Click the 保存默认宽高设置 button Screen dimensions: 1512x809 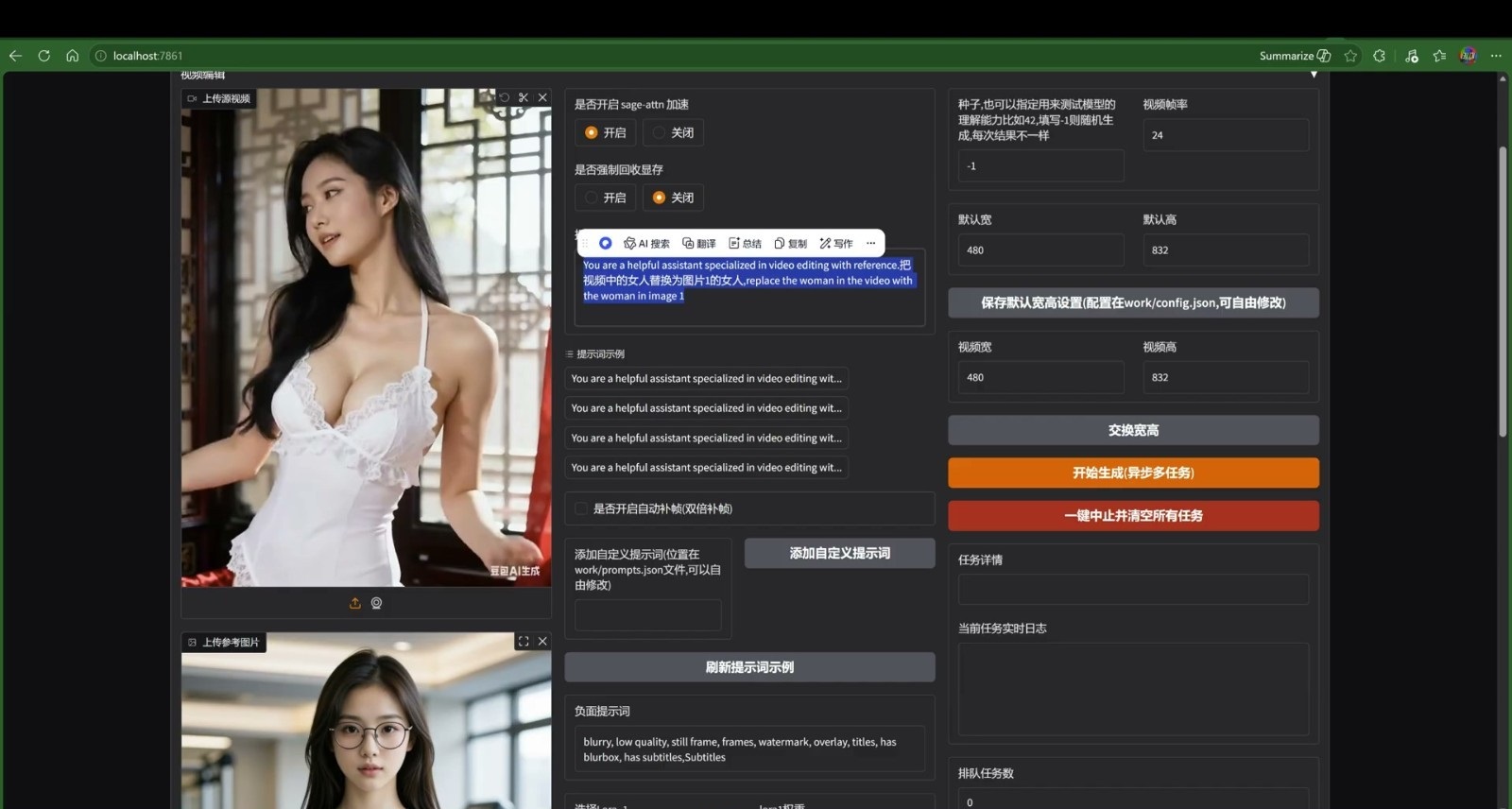1133,302
